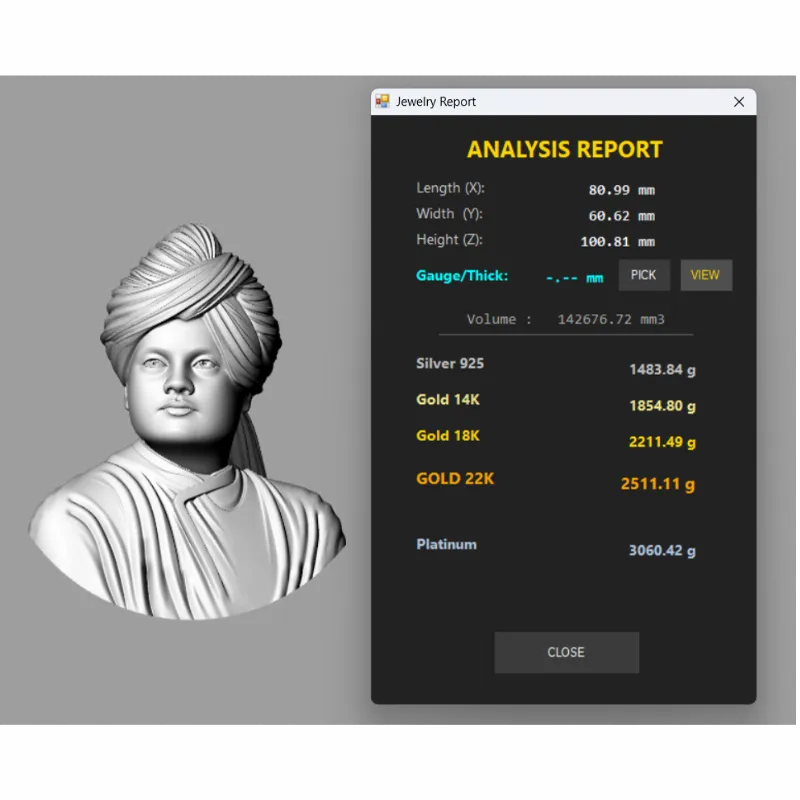Click the GOLD 22K weight value
The width and height of the screenshot is (800, 800).
(x=657, y=484)
